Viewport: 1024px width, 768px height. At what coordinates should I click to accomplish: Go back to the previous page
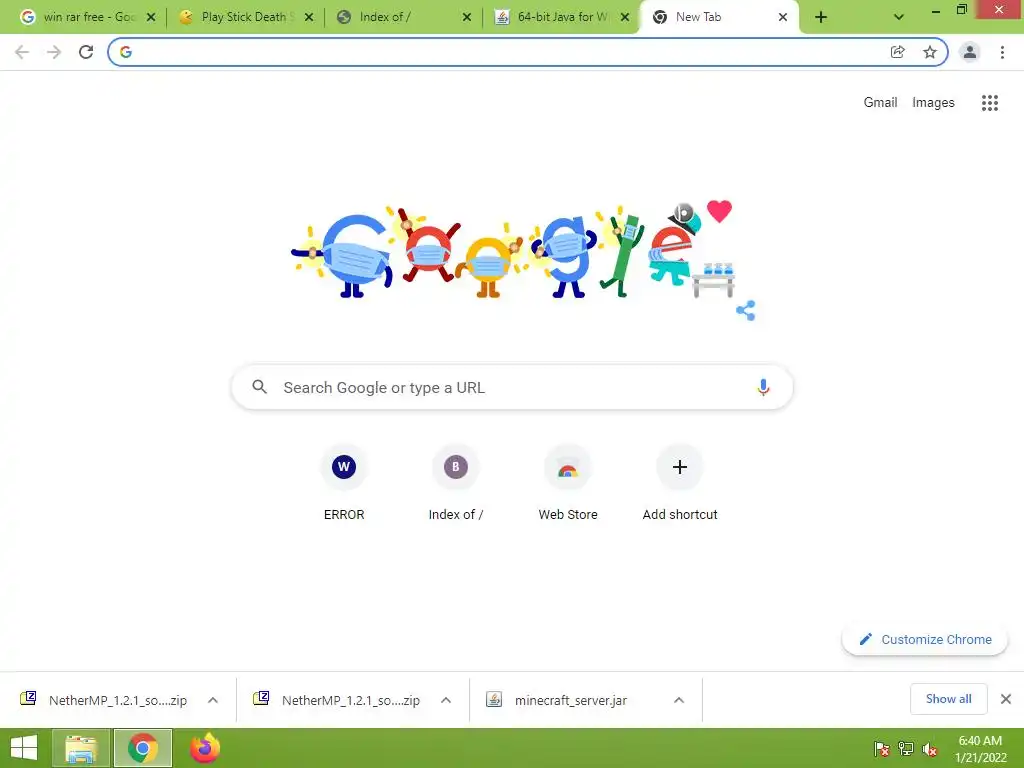22,52
